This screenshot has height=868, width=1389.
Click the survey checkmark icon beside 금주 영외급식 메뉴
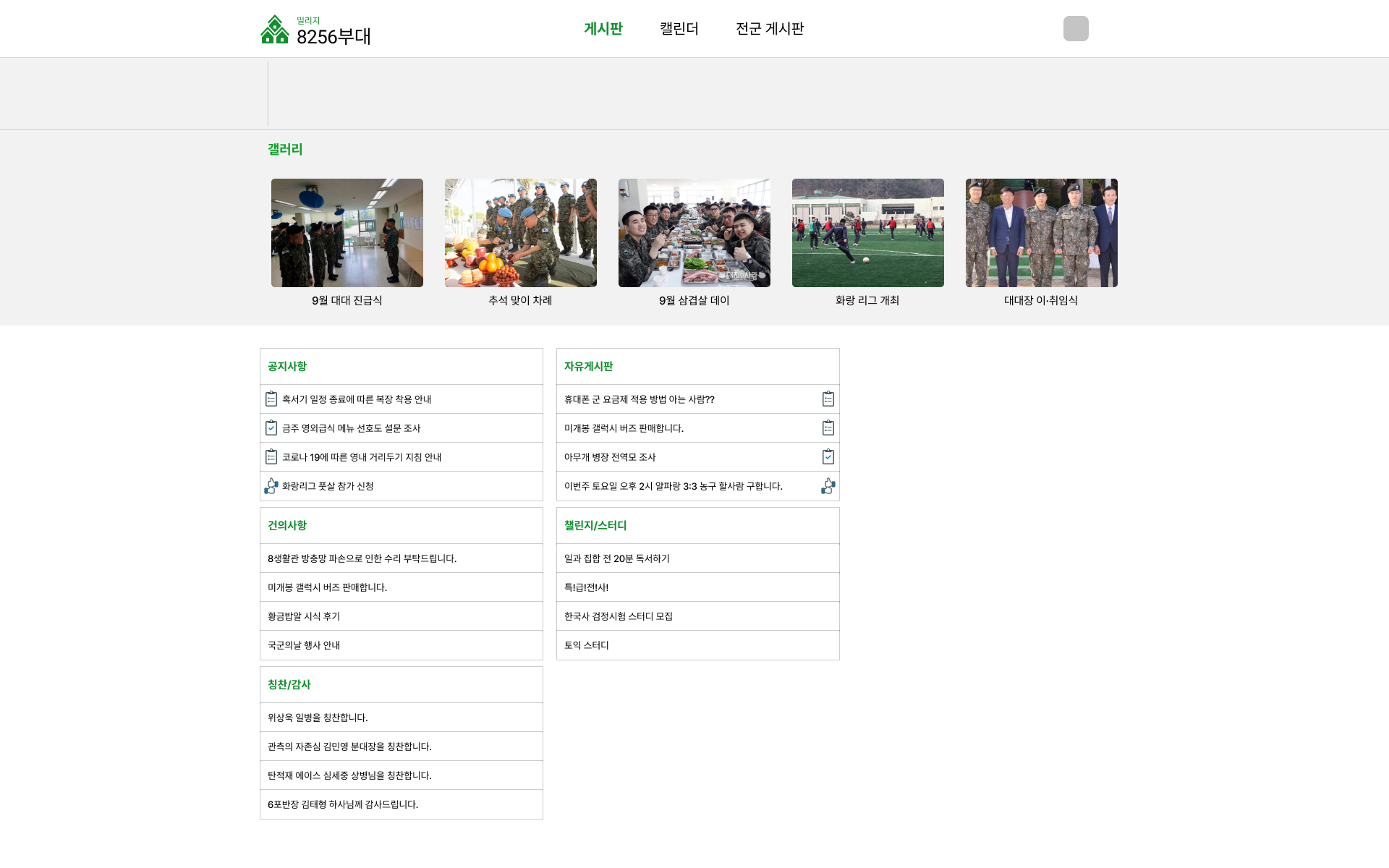click(x=271, y=428)
